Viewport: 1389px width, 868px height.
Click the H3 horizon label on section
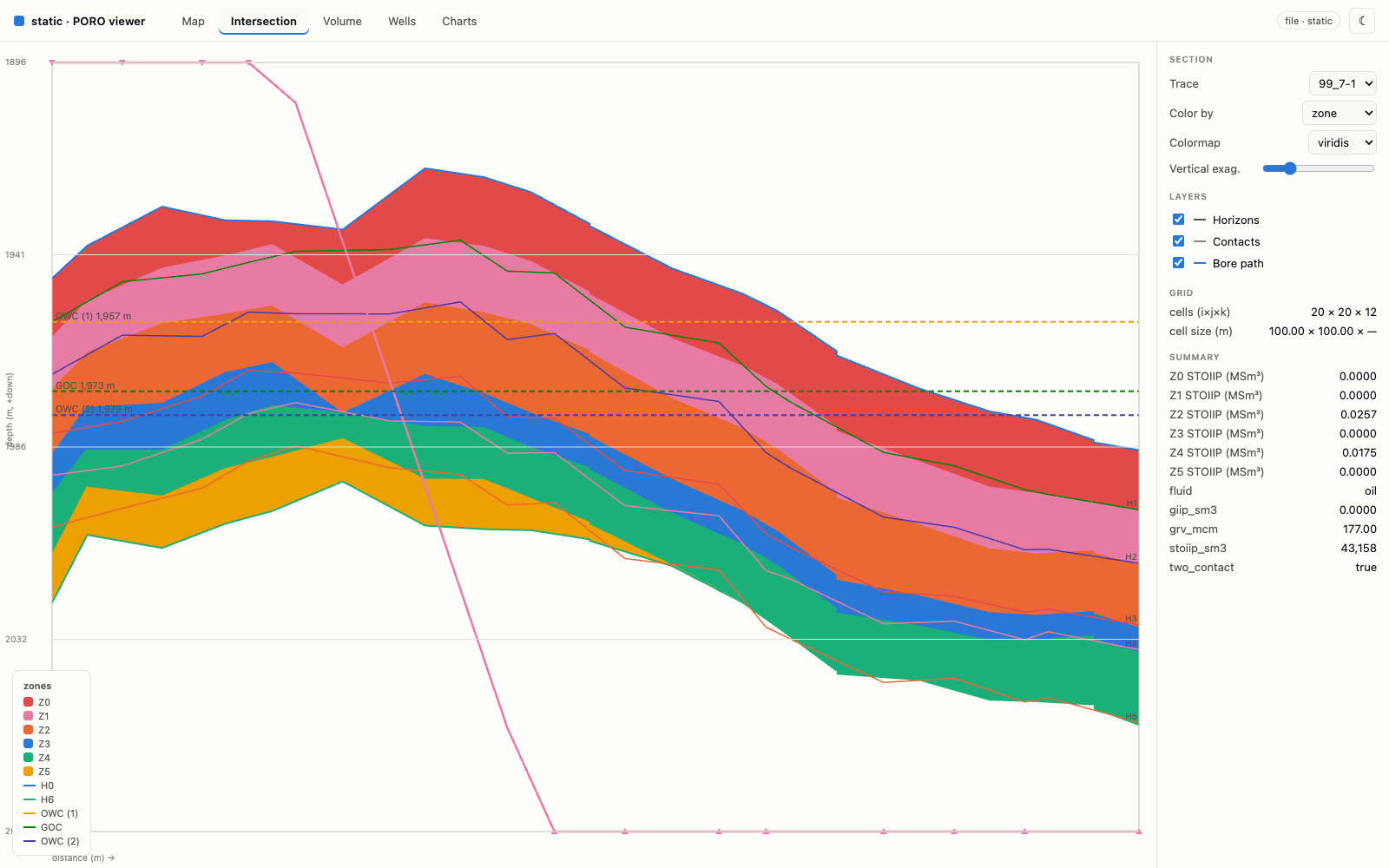pos(1131,619)
